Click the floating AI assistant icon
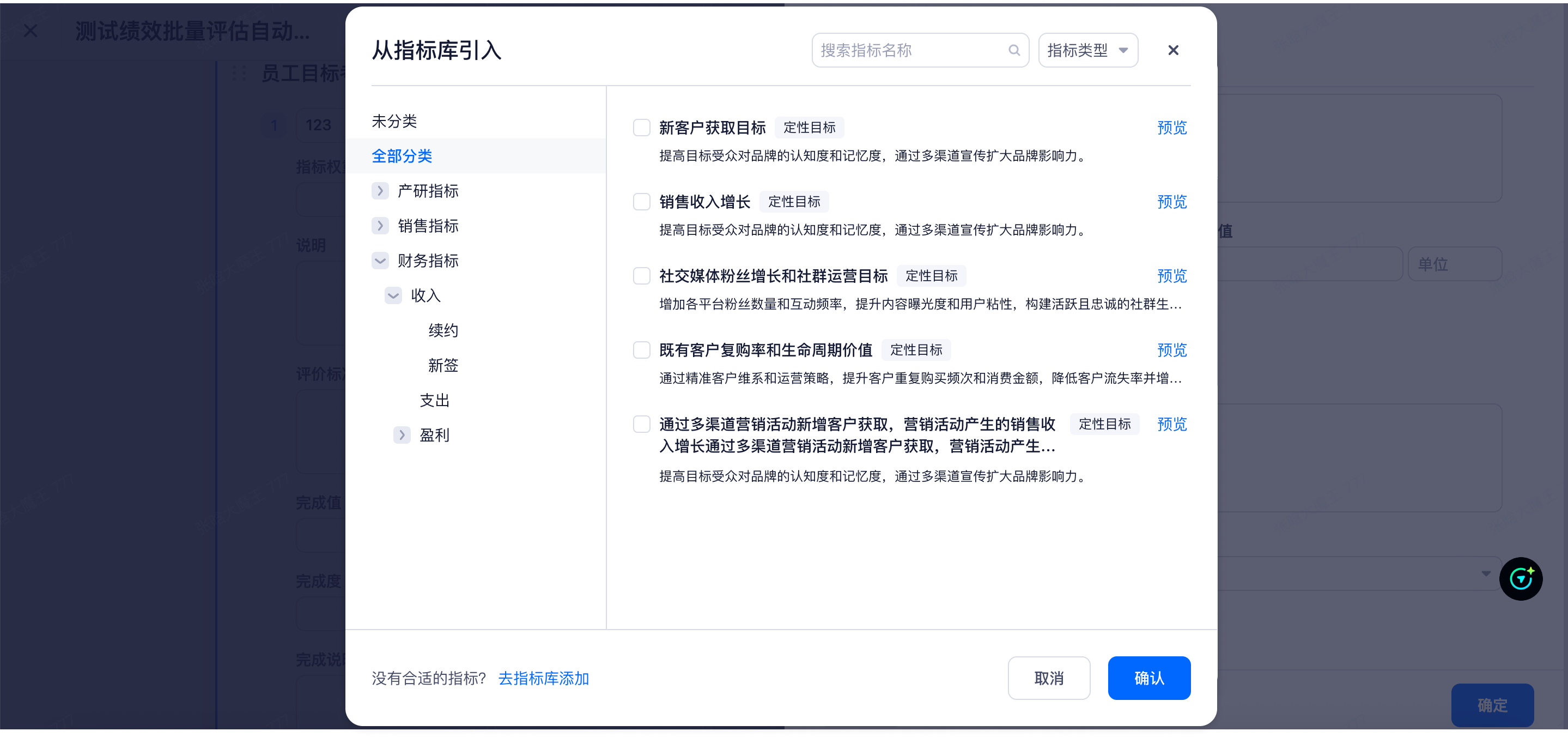This screenshot has height=737, width=1568. point(1520,578)
